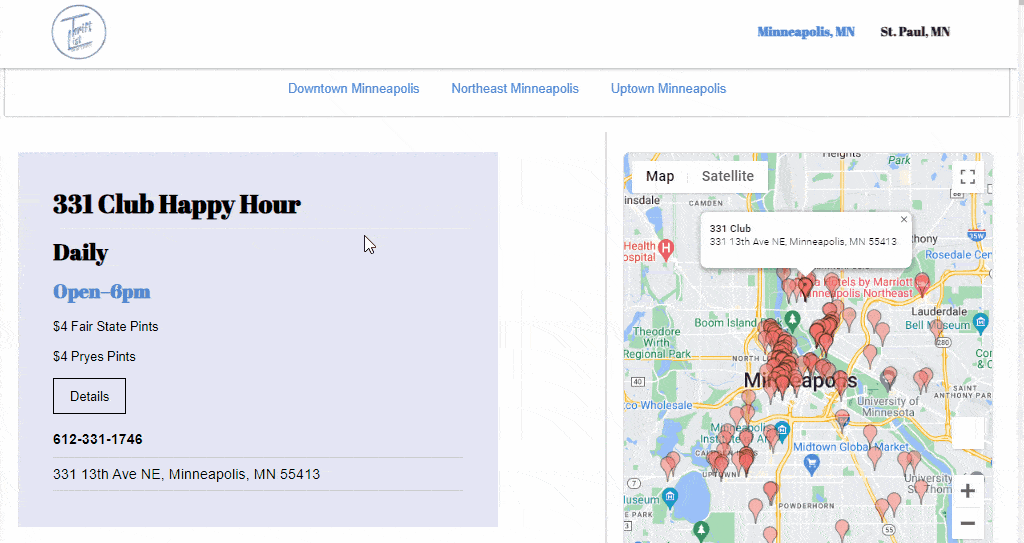
Task: Go to Downtown Minneapolis listings
Action: click(354, 89)
